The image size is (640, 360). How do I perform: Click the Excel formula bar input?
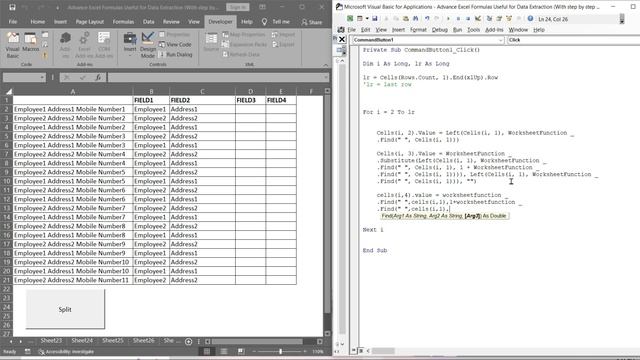pos(216,77)
